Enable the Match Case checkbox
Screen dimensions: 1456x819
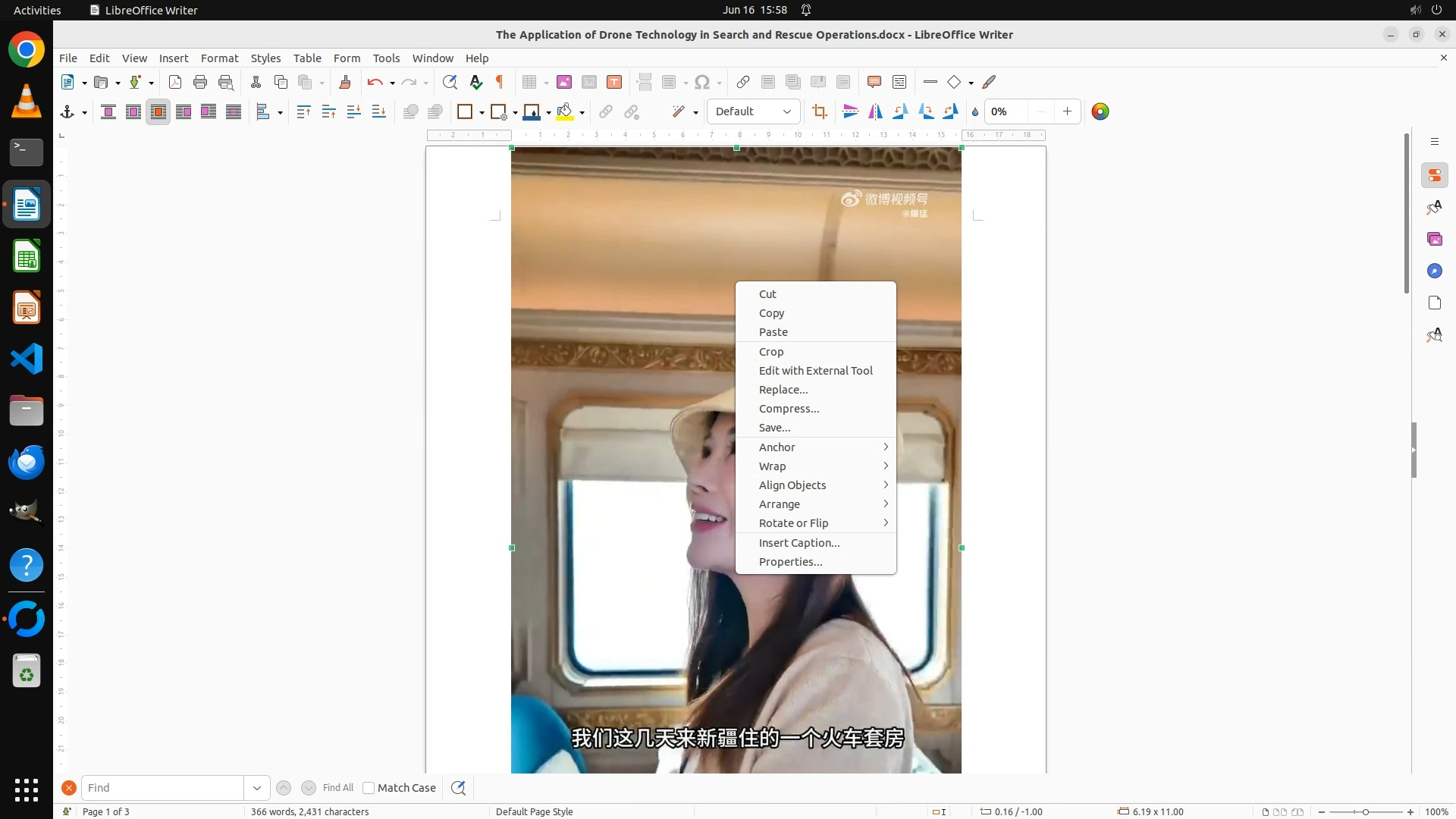point(369,788)
